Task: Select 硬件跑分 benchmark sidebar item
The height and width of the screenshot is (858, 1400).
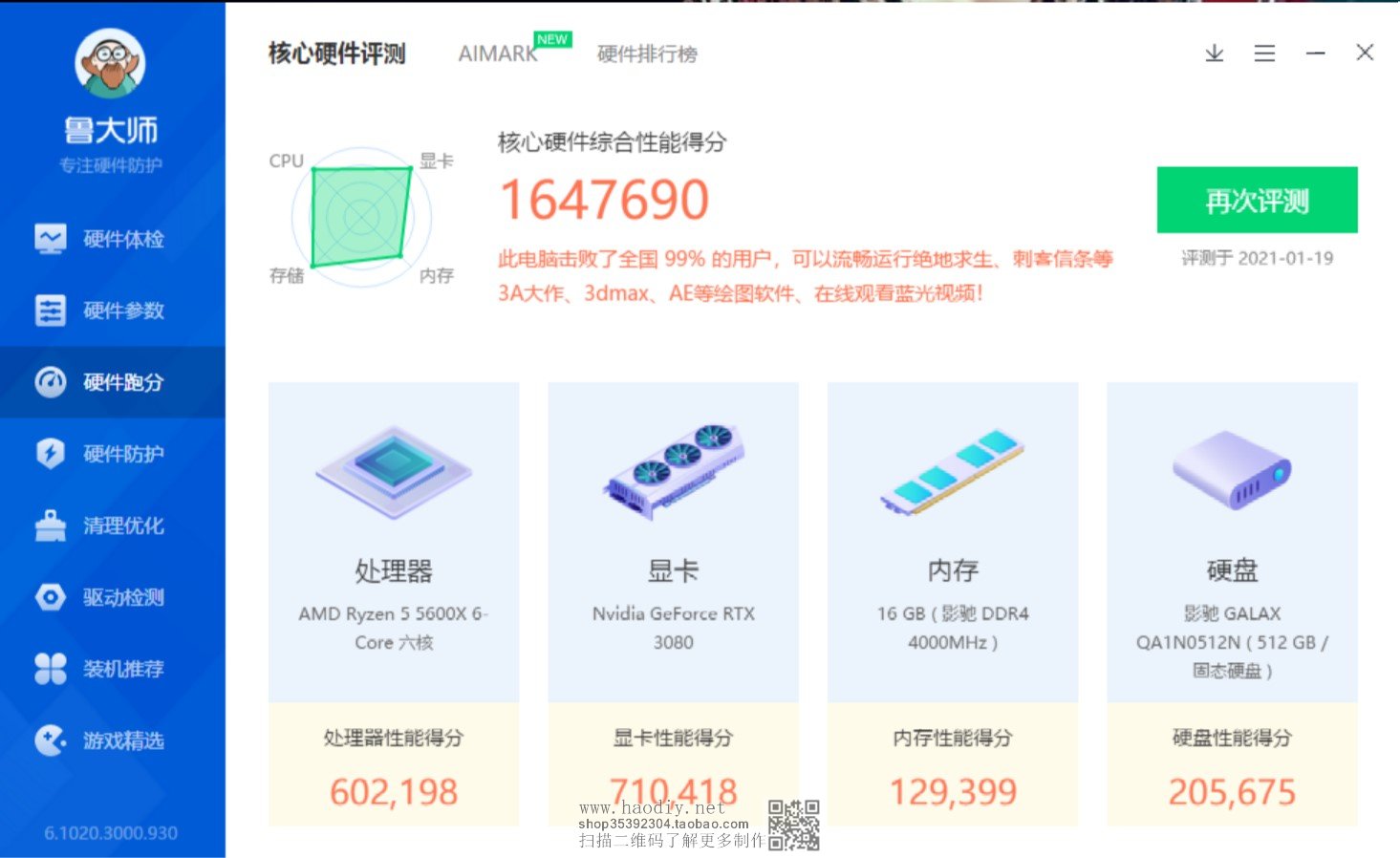Action: click(x=112, y=382)
